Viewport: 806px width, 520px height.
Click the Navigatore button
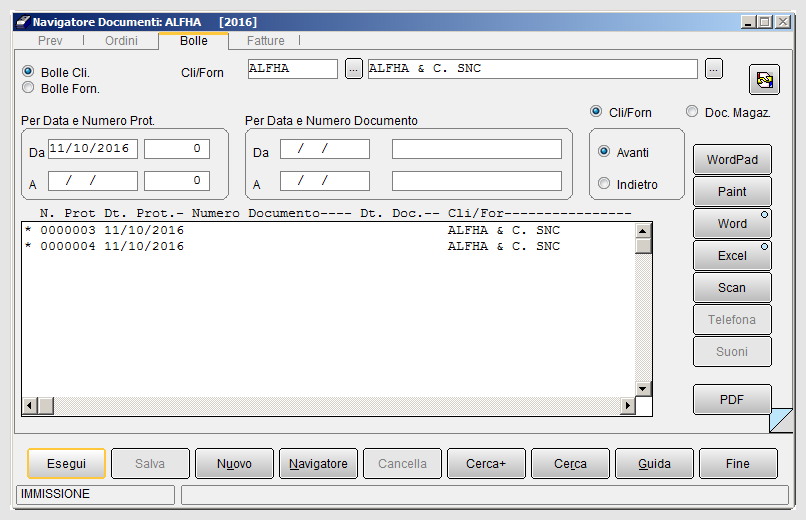point(318,463)
